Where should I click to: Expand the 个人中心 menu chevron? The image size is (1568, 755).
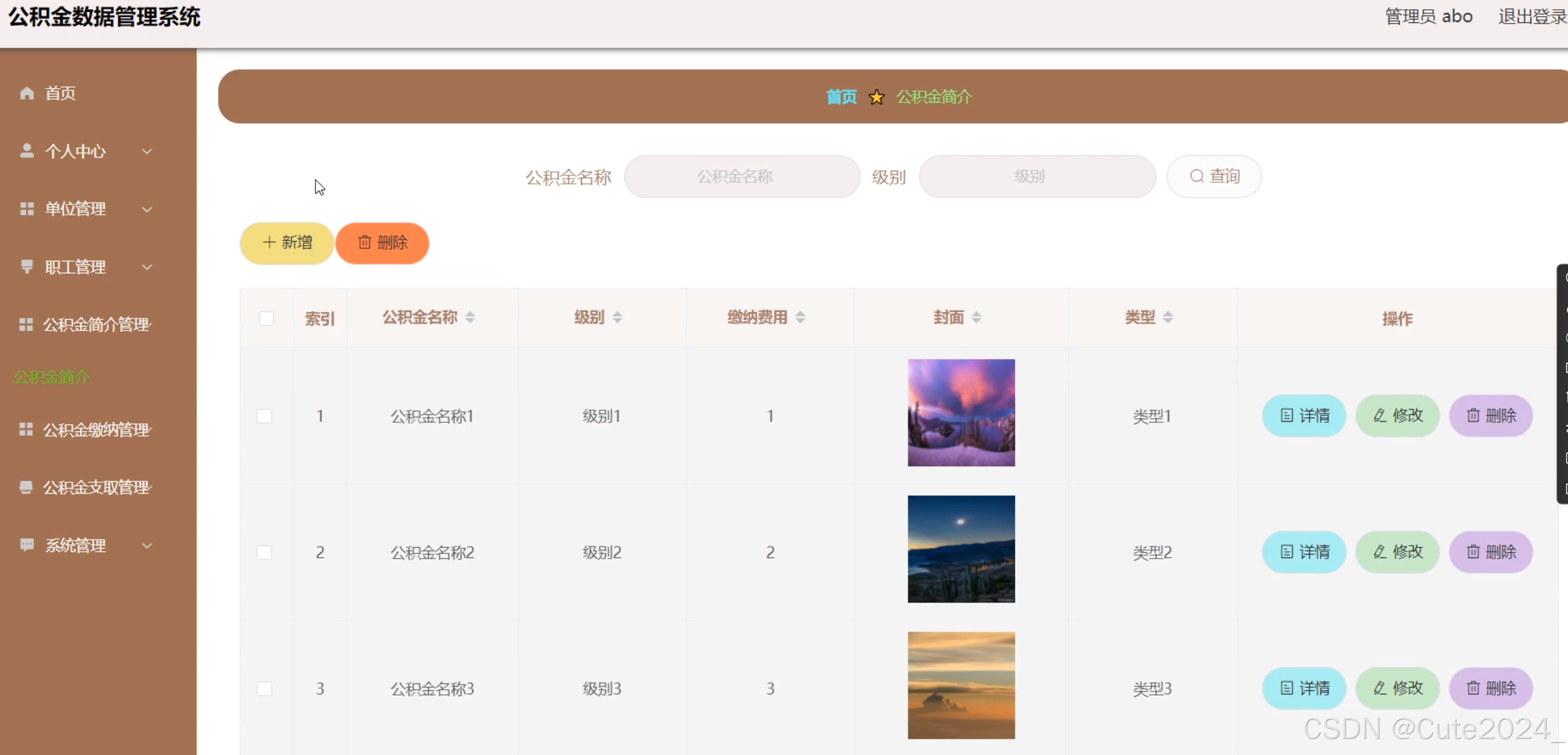(147, 151)
